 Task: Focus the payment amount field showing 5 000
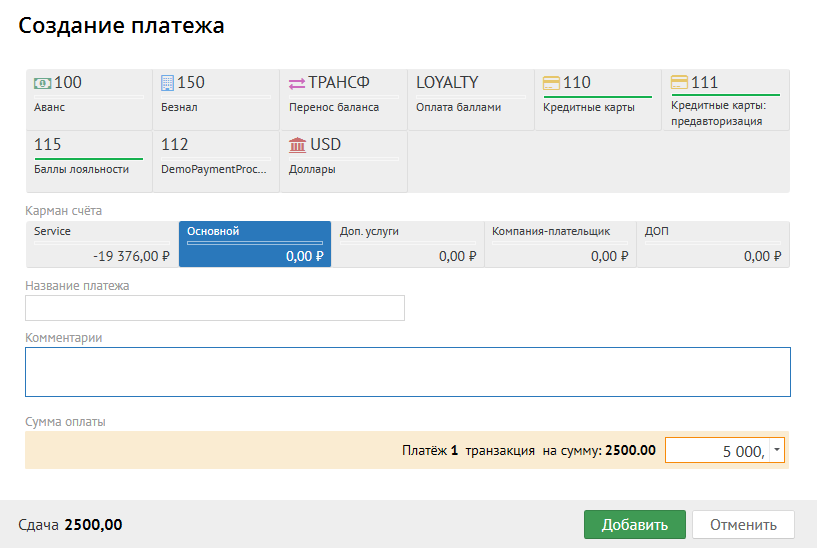tap(717, 451)
